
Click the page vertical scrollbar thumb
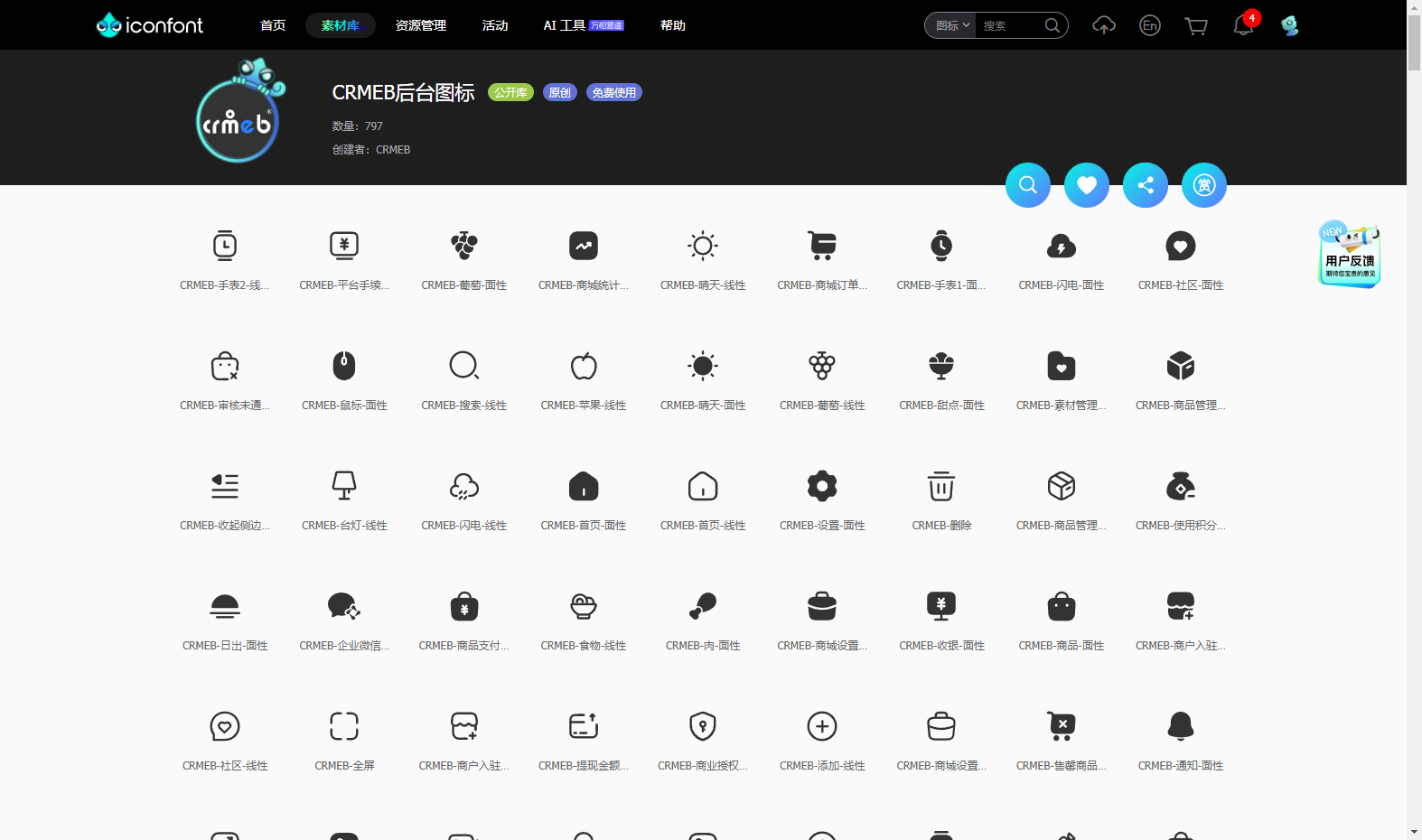pyautogui.click(x=1414, y=42)
